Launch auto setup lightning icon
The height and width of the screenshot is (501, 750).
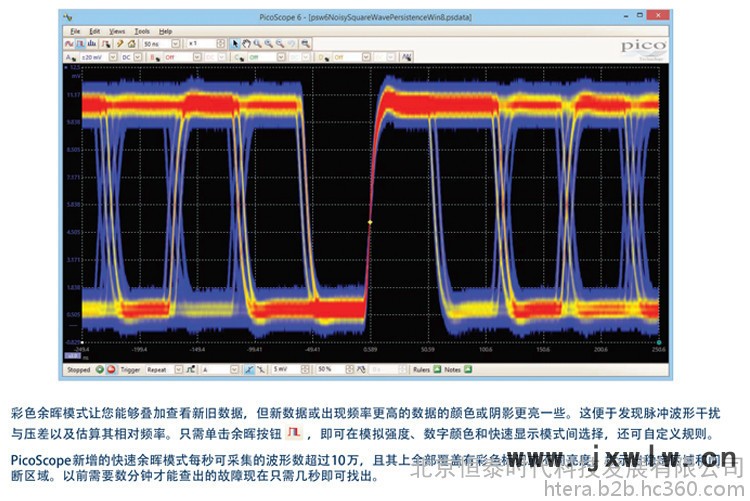pos(120,44)
